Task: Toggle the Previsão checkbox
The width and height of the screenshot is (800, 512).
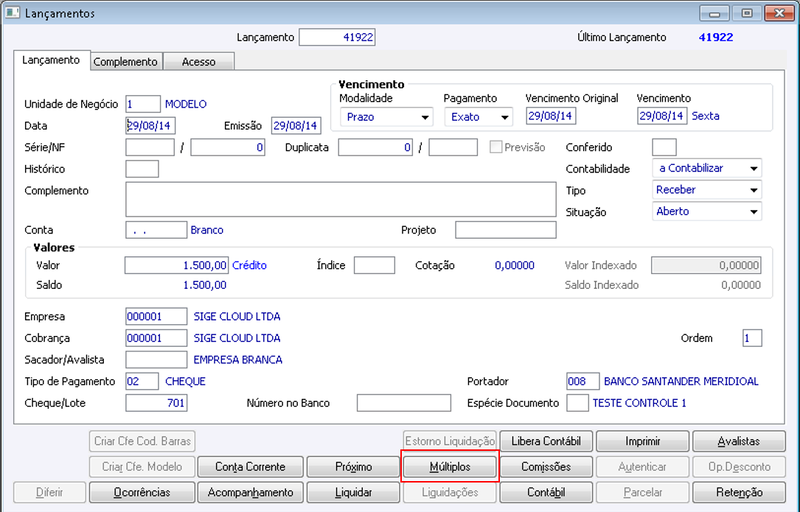Action: point(495,147)
